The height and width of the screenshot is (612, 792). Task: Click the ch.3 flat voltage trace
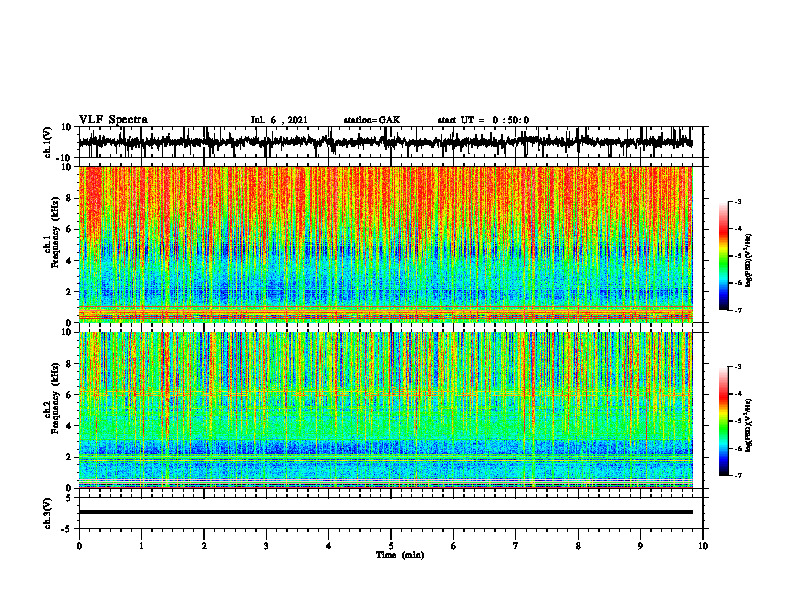pyautogui.click(x=386, y=512)
